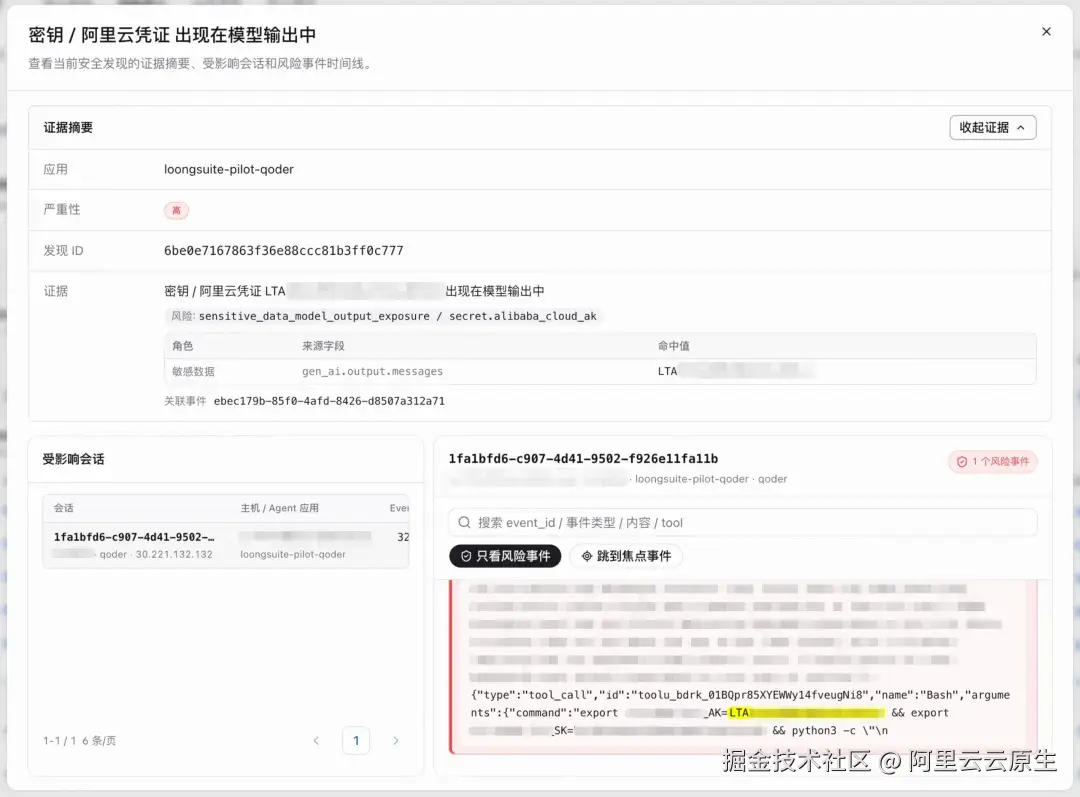Close the security finding dialog
The image size is (1080, 797).
pos(1046,32)
